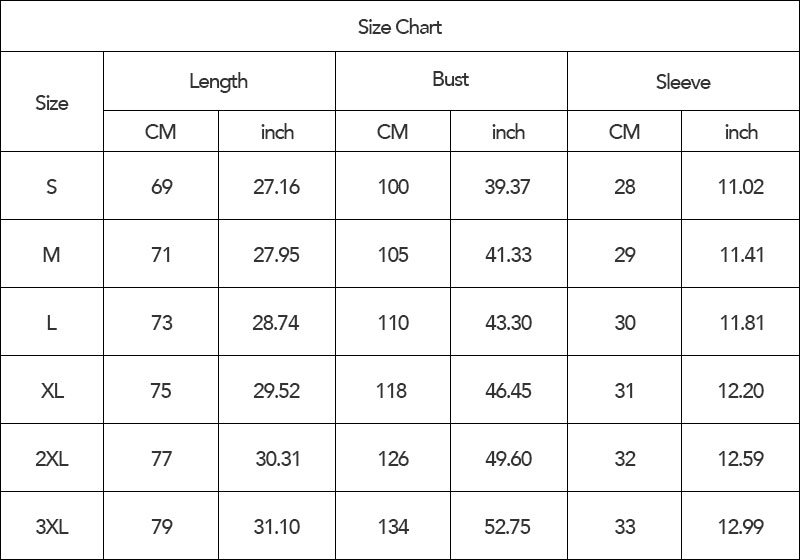800x560 pixels.
Task: Select the 52.75 bust inch cell
Action: tap(509, 526)
